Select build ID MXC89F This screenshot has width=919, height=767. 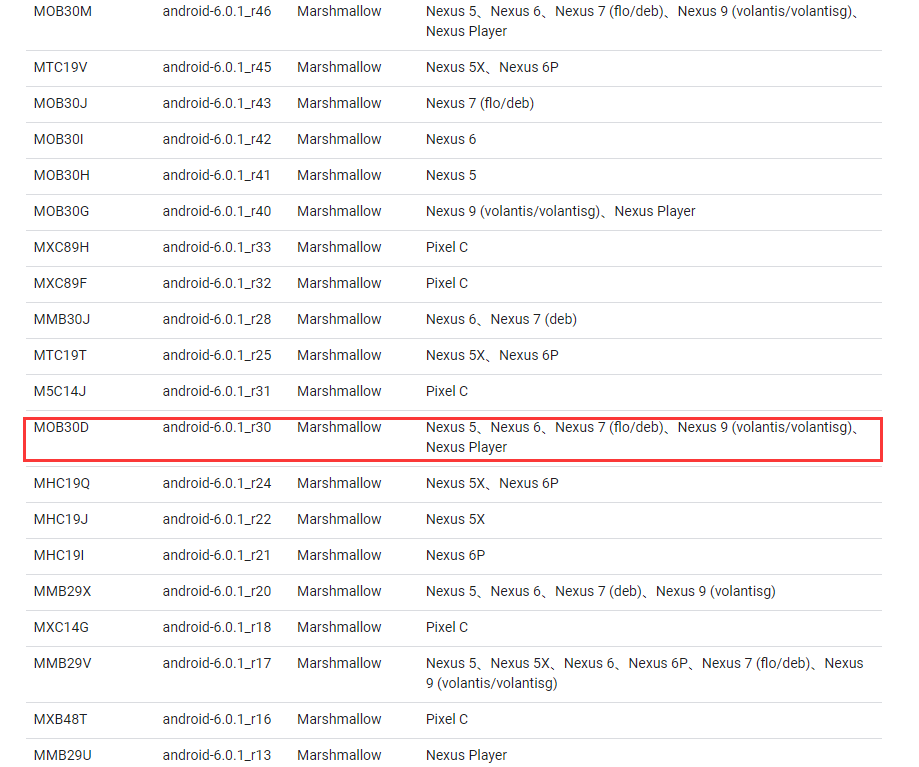(x=60, y=284)
